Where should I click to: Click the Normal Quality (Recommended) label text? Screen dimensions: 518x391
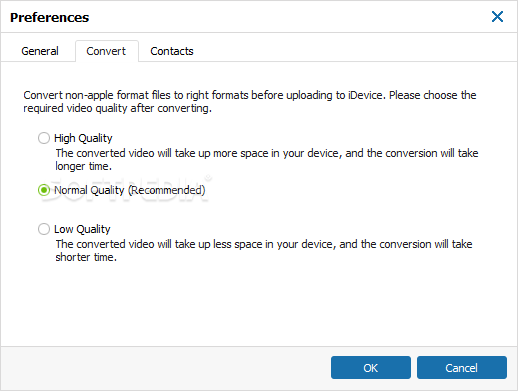(130, 190)
